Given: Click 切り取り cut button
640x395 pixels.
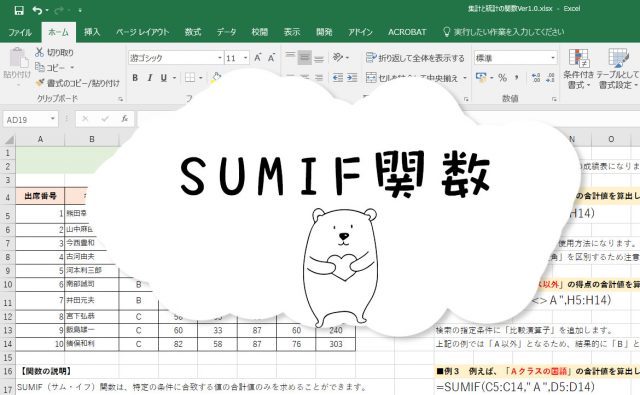Looking at the screenshot, I should point(54,52).
